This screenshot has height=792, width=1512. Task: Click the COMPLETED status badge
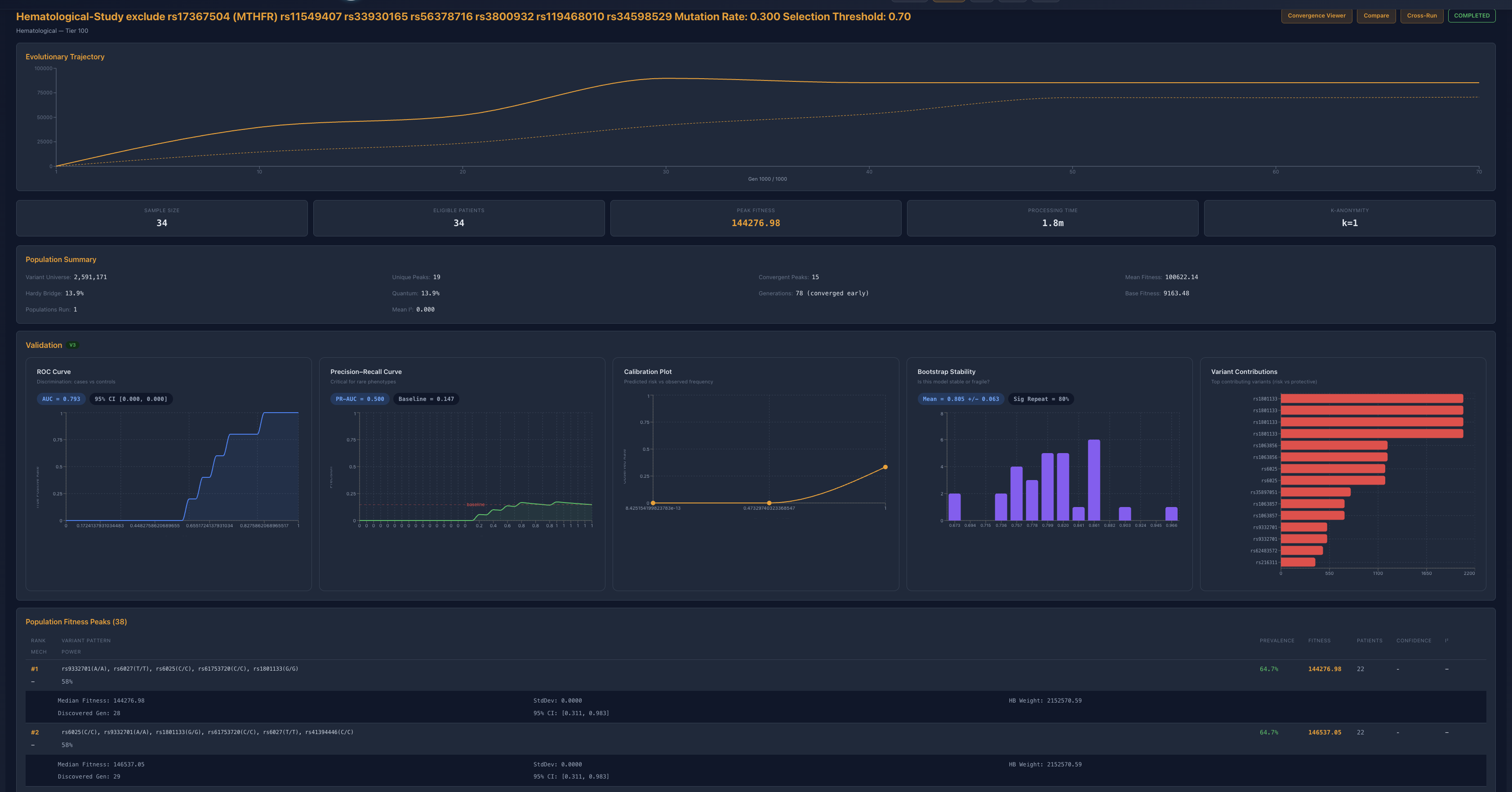point(1471,16)
